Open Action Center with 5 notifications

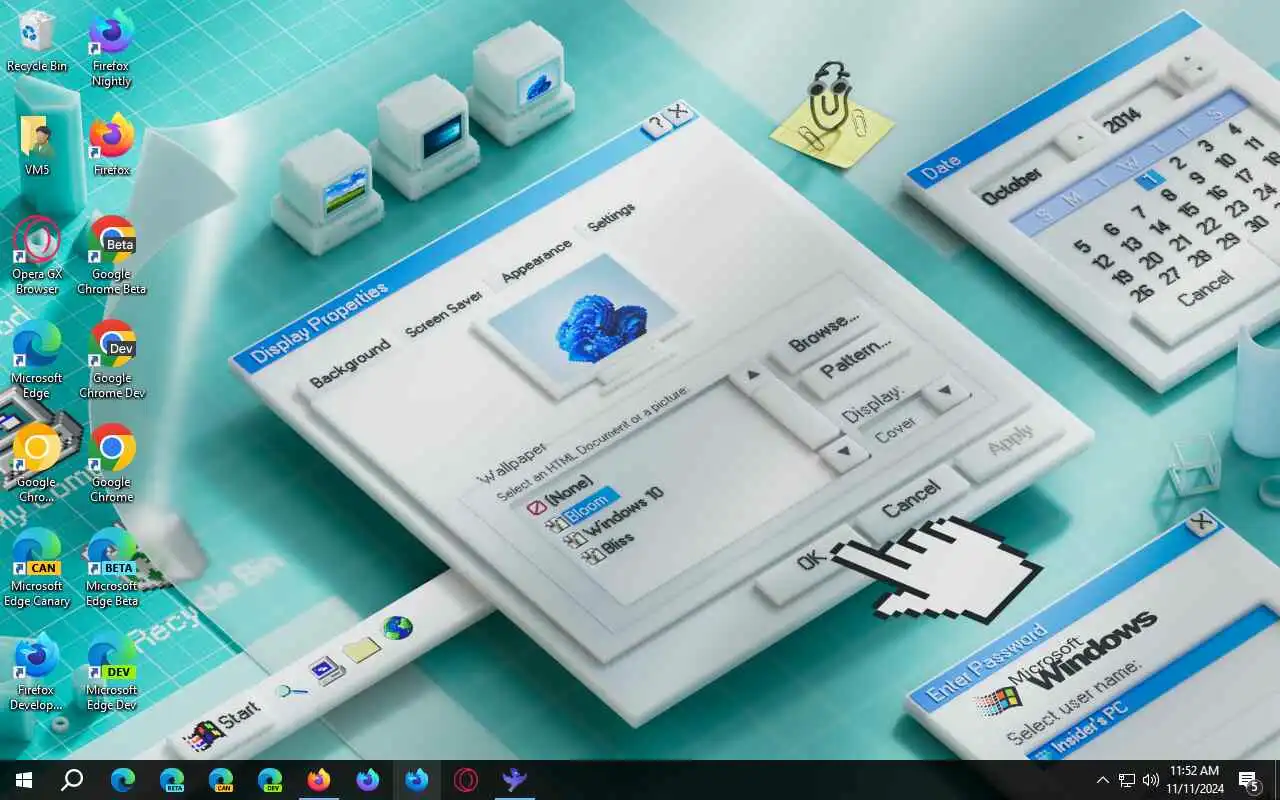click(x=1249, y=780)
